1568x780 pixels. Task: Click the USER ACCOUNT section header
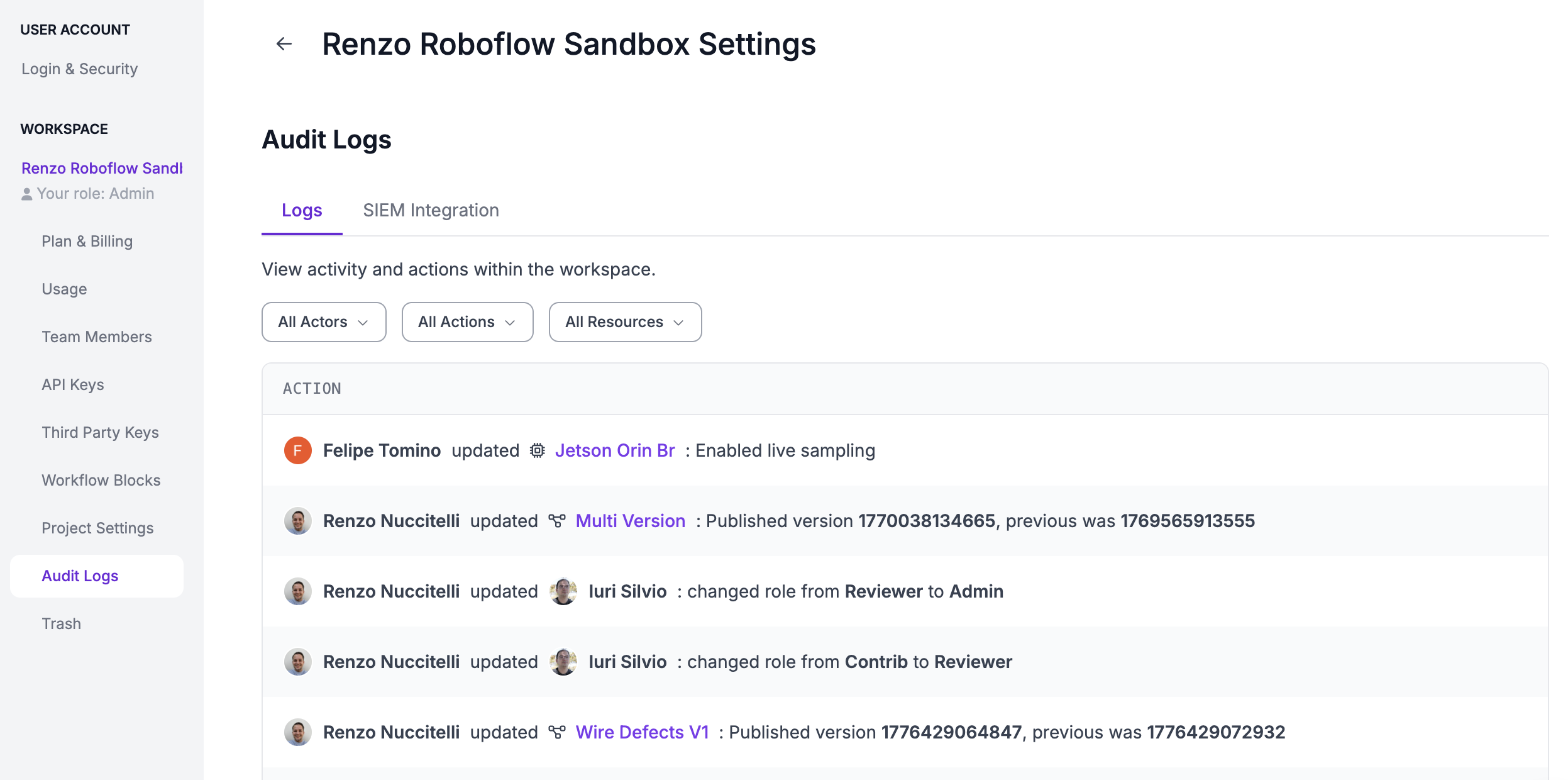point(75,30)
